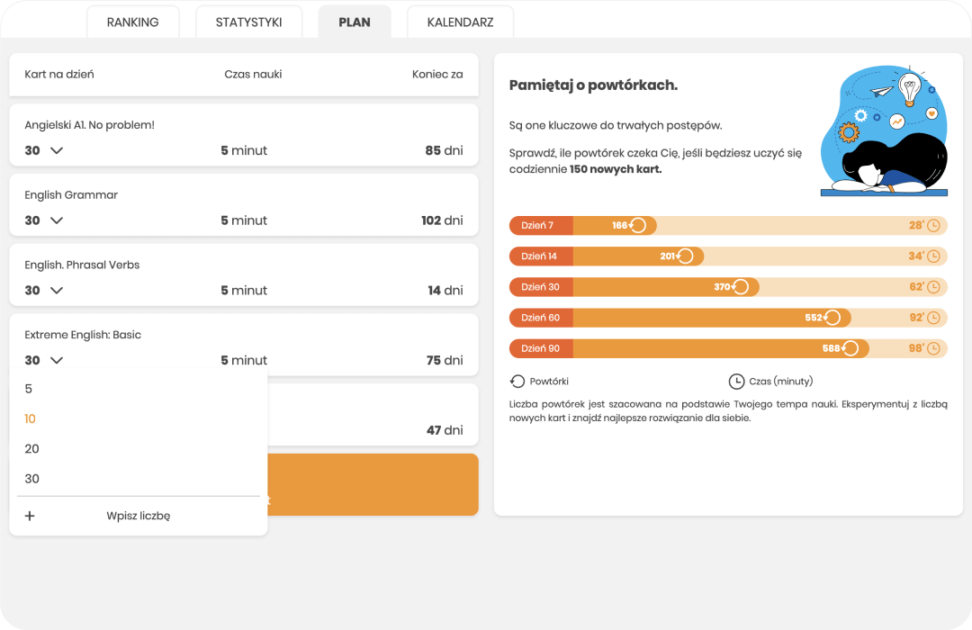
Task: Click the studying girl illustration
Action: tap(883, 131)
